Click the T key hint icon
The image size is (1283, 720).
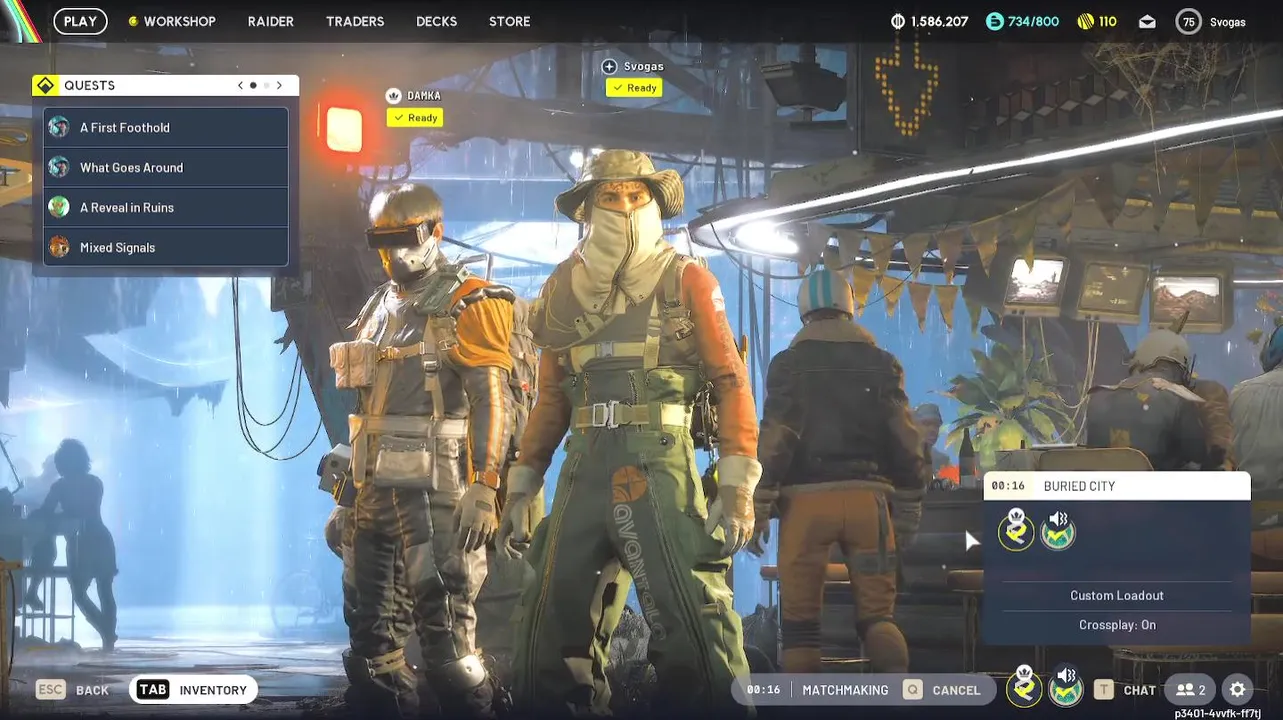click(x=1103, y=690)
